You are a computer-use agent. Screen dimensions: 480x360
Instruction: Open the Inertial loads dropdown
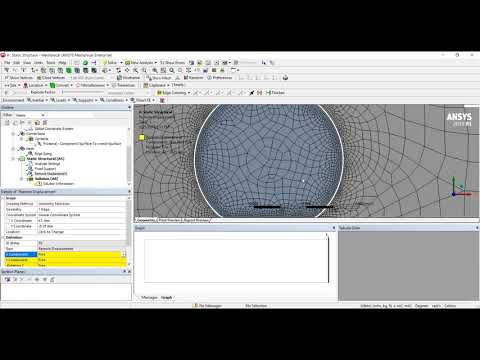pos(37,100)
